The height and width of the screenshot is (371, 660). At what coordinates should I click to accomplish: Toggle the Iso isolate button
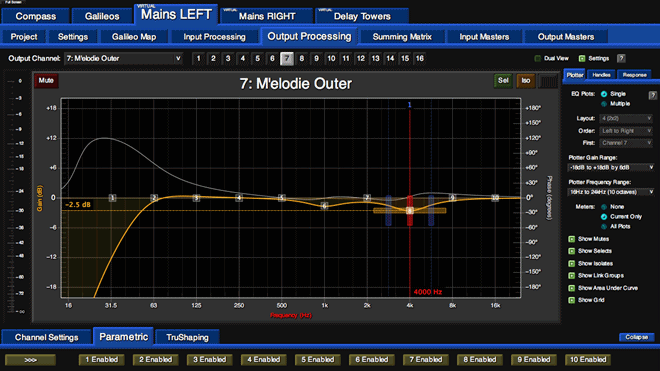pos(526,80)
